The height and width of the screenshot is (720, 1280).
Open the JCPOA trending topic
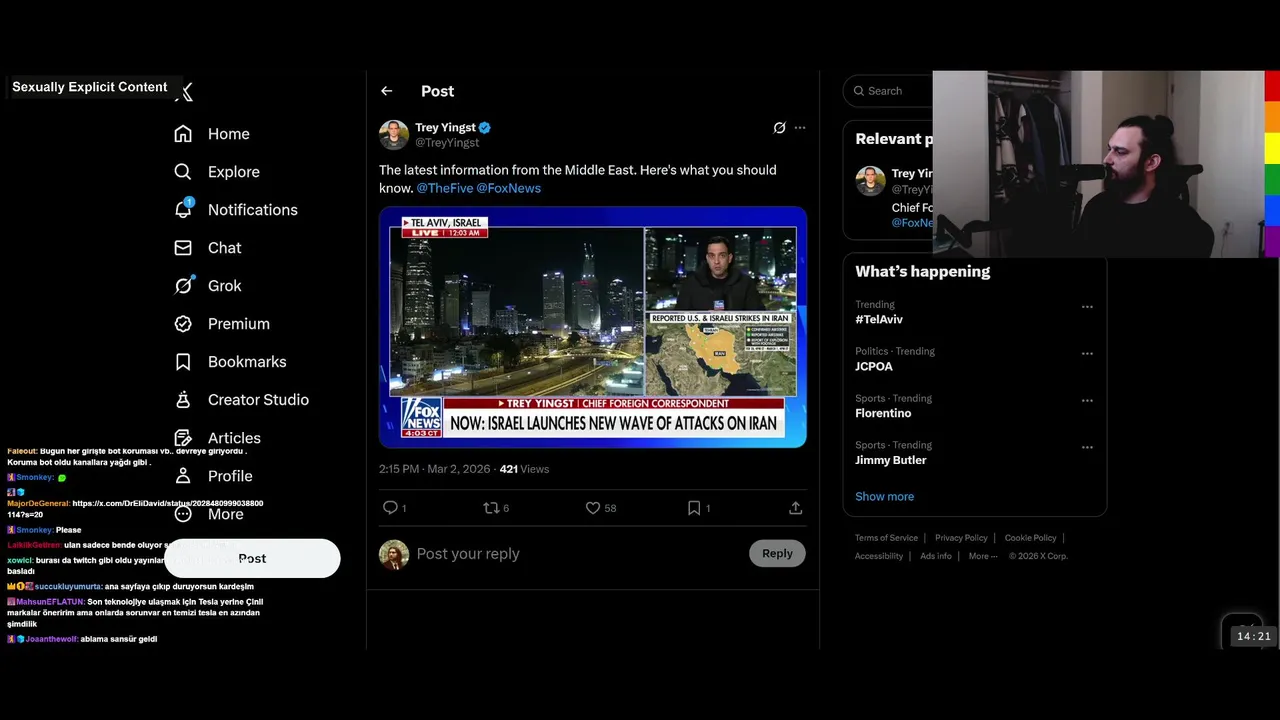tap(874, 366)
